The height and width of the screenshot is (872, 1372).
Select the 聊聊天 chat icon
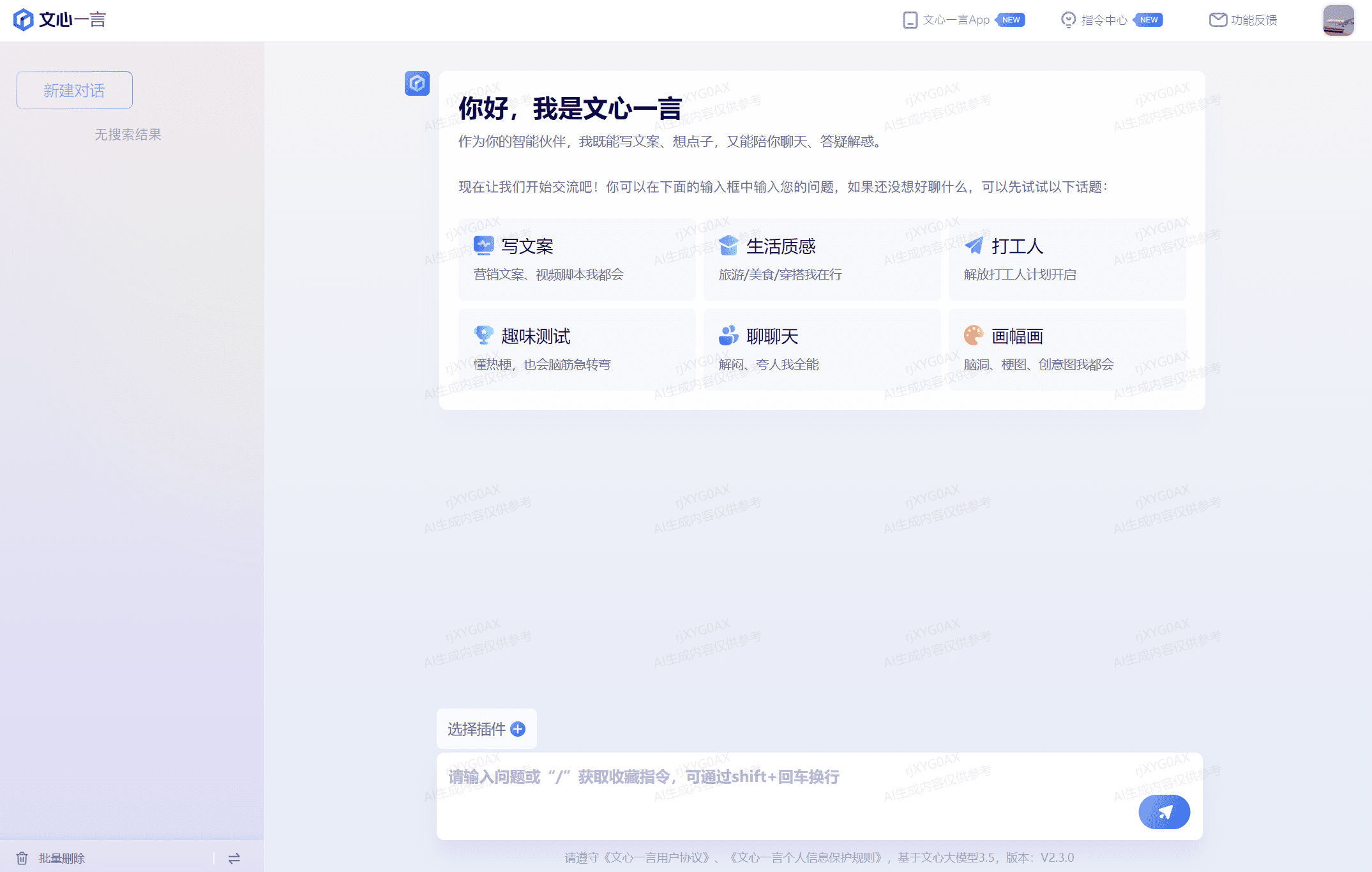coord(729,335)
